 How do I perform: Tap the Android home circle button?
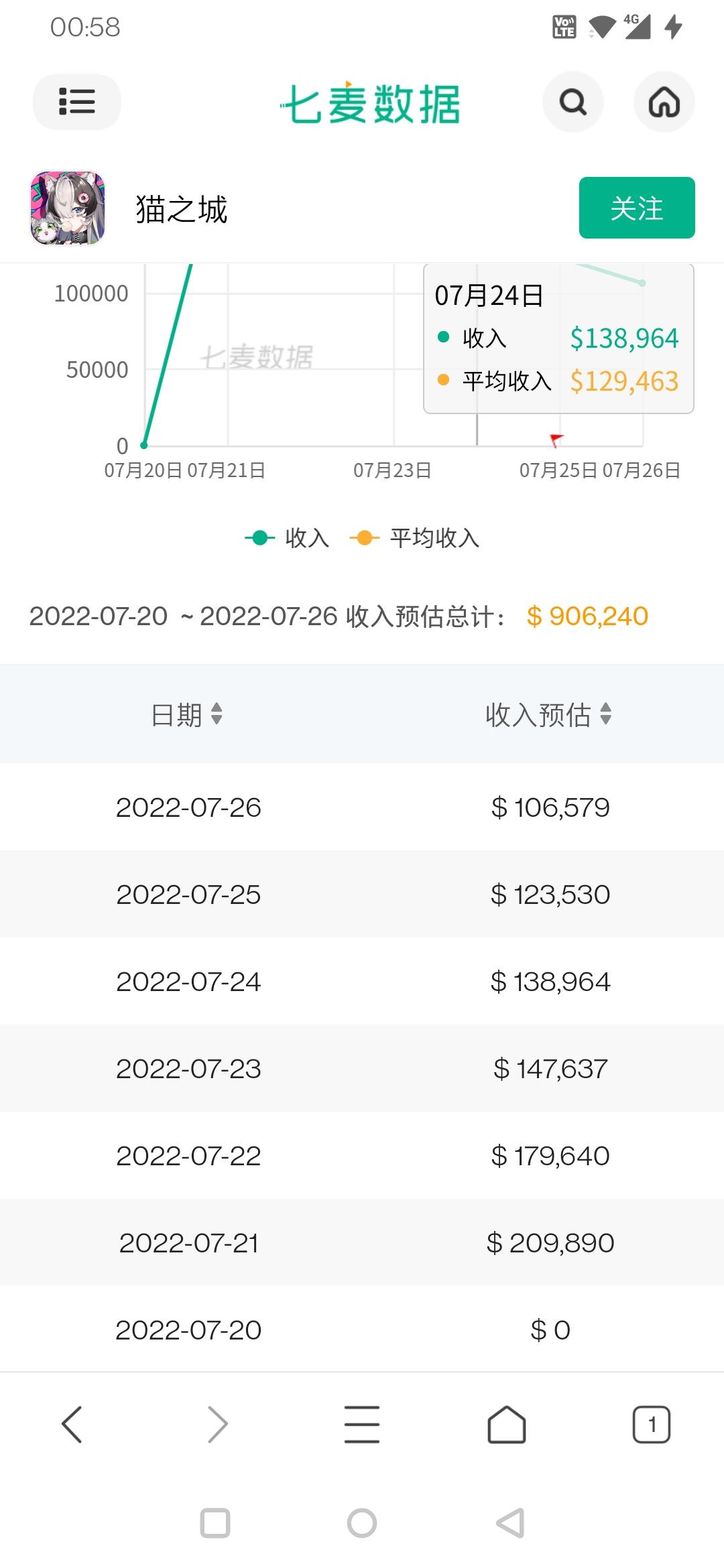tap(362, 1523)
